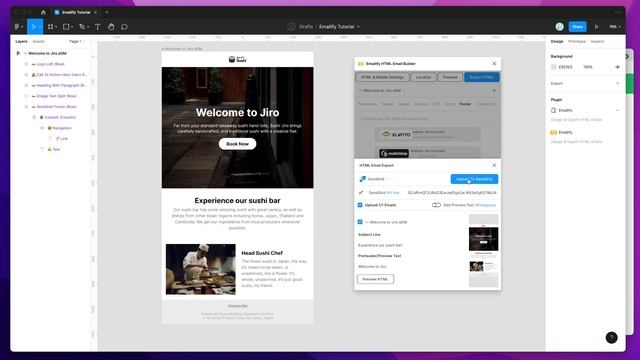Open the Emailify Tutorial file name dropdown

[358, 27]
